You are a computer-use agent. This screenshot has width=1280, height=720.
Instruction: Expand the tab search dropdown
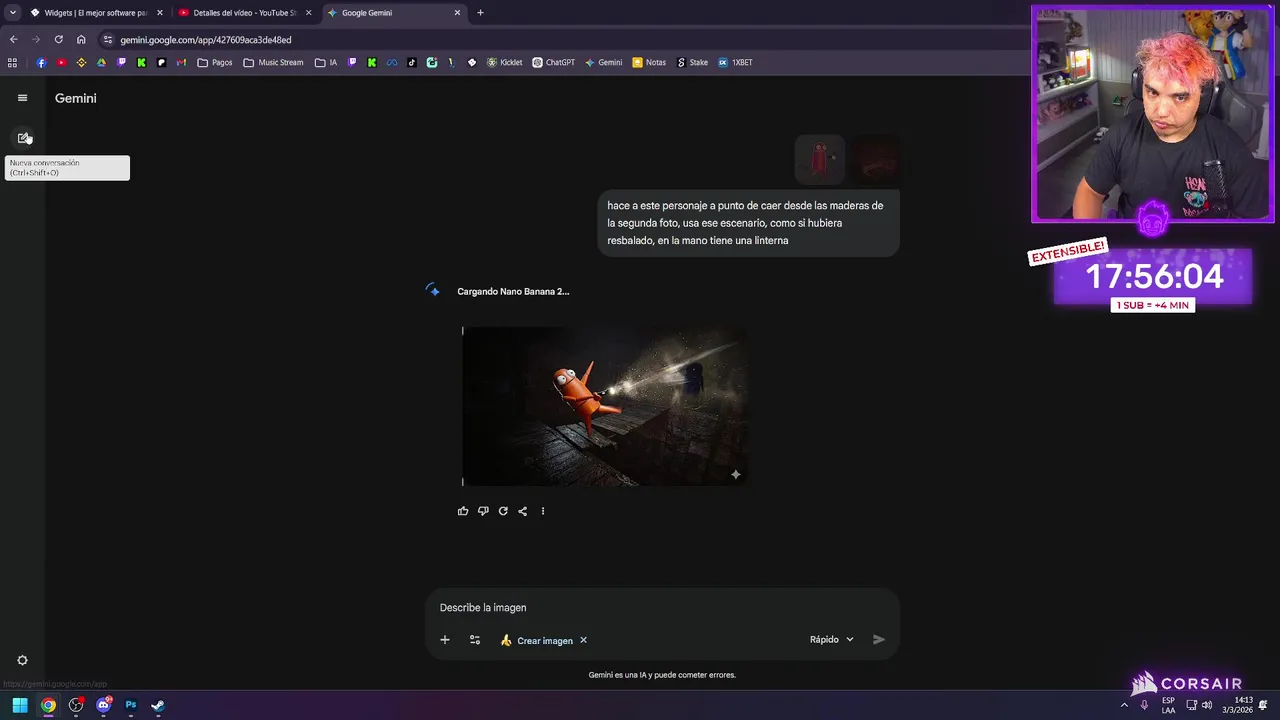[12, 13]
